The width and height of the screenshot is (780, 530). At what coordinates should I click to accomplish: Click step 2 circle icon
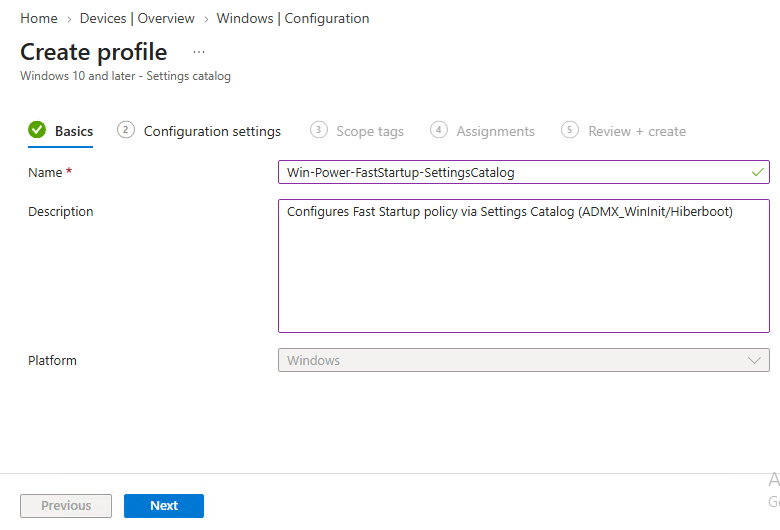(125, 130)
